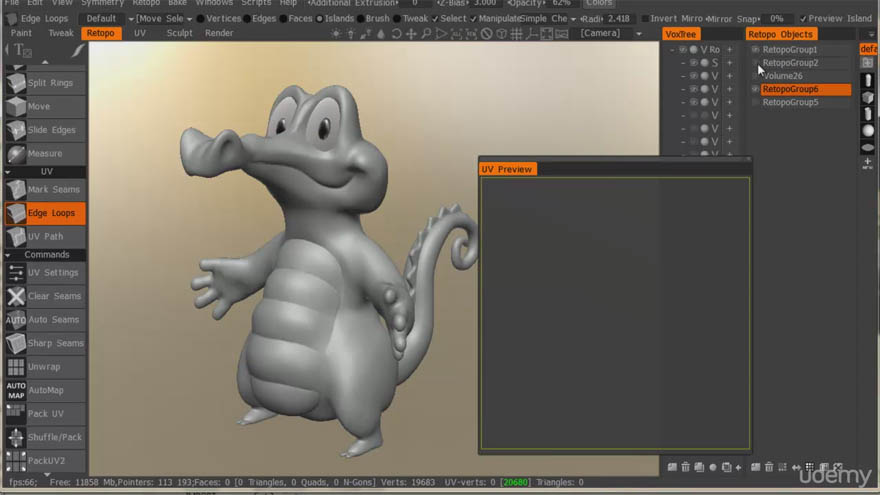Open the Simple Che dropdown

548,19
